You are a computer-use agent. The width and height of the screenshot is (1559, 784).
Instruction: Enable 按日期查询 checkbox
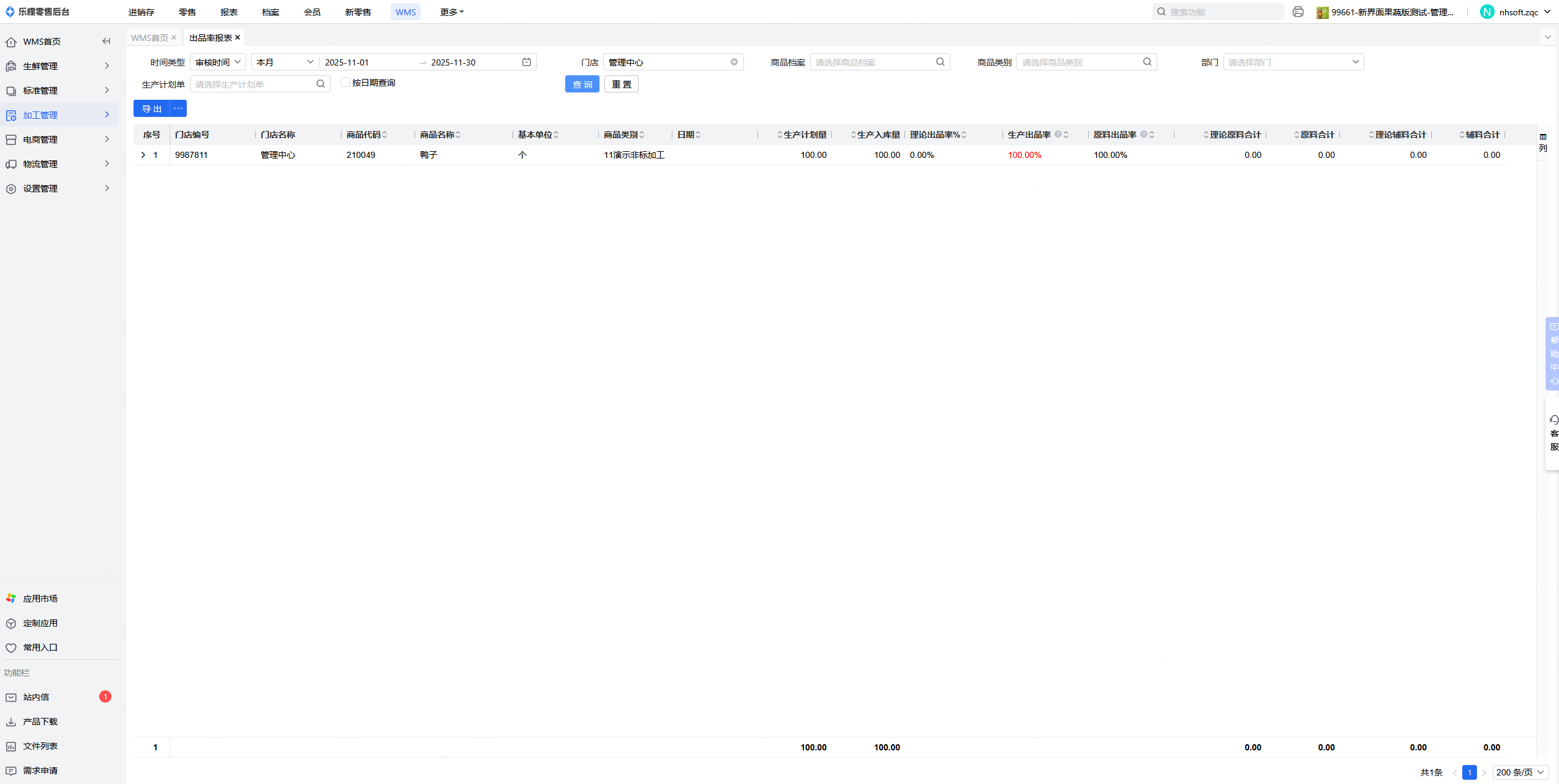click(345, 83)
